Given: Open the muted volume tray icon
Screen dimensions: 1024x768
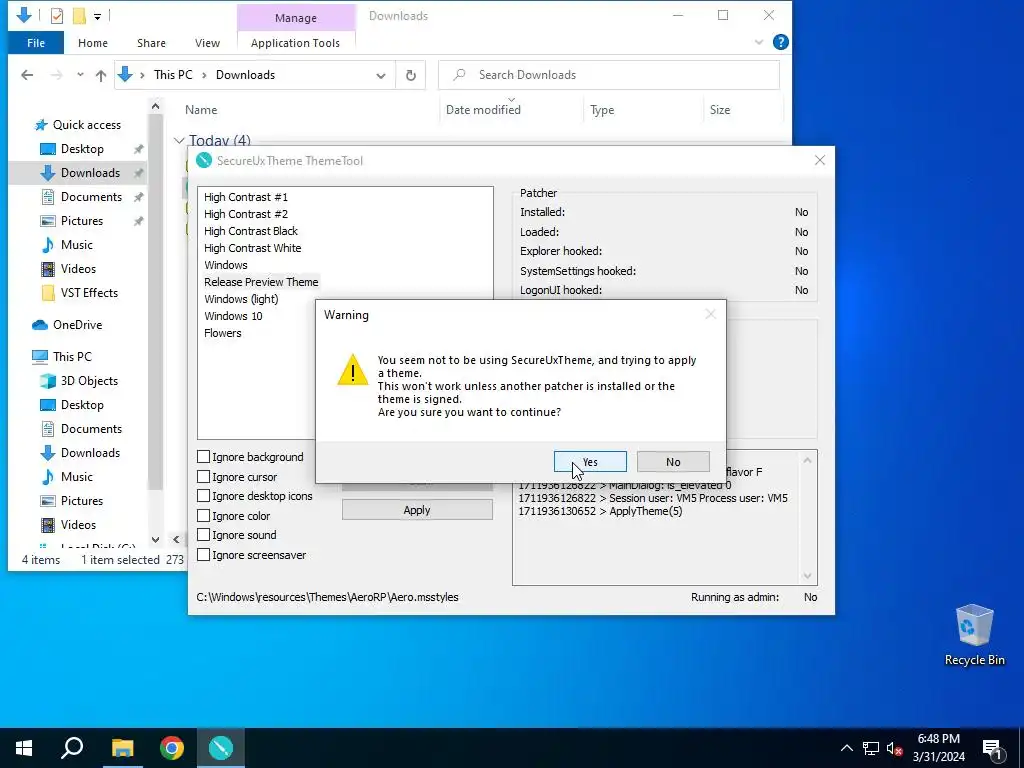Looking at the screenshot, I should coord(894,748).
